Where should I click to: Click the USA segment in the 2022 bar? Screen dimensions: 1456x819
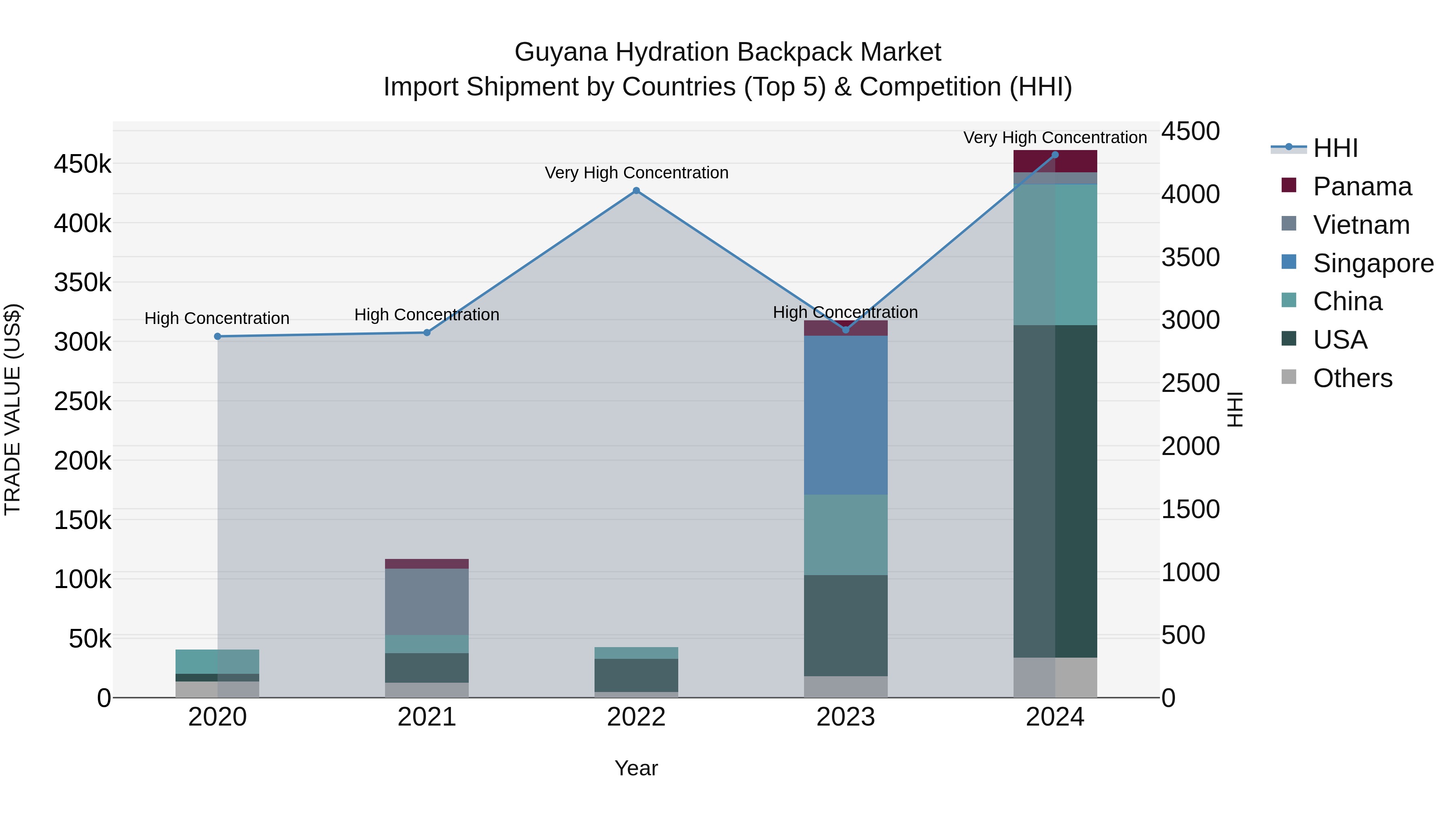click(x=637, y=675)
